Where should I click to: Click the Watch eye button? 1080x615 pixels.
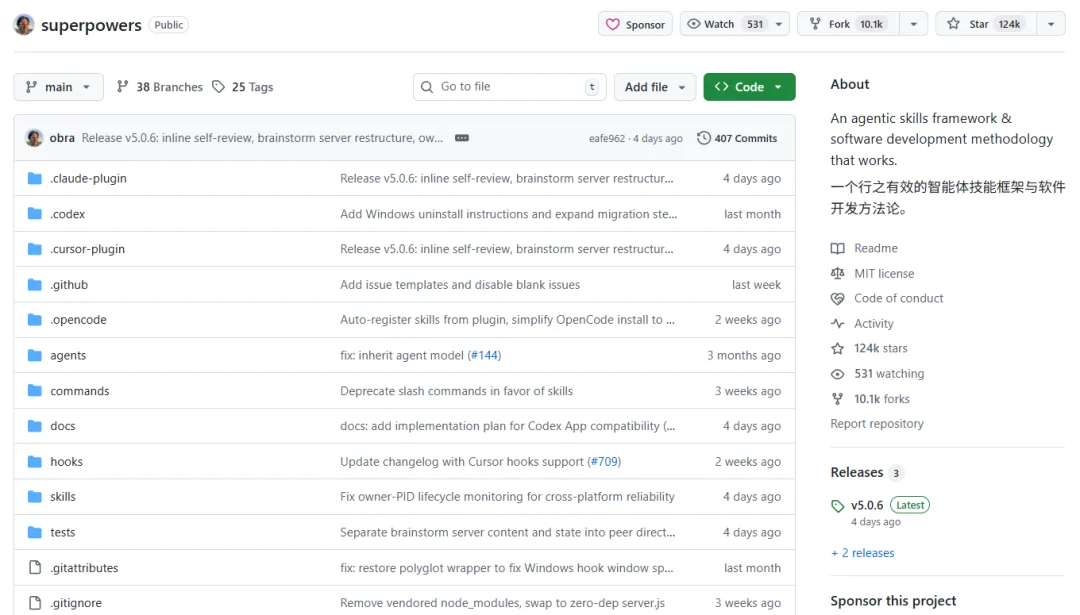pyautogui.click(x=724, y=24)
